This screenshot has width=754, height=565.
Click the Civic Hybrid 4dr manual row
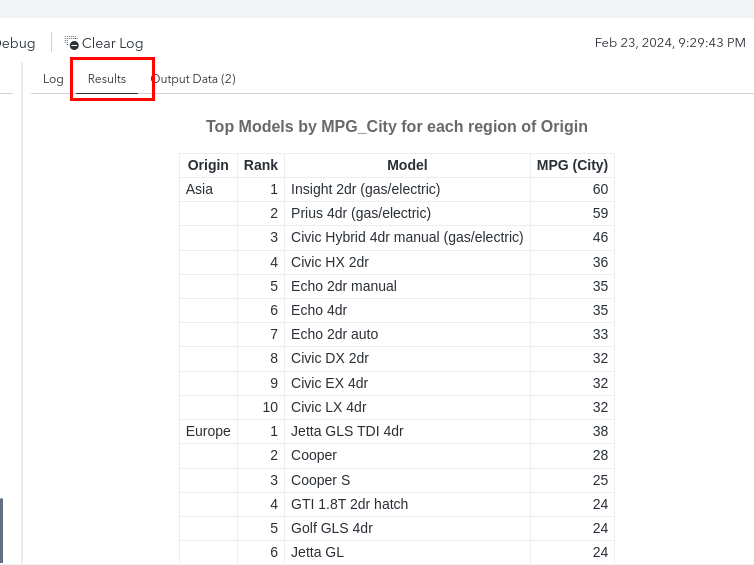406,237
